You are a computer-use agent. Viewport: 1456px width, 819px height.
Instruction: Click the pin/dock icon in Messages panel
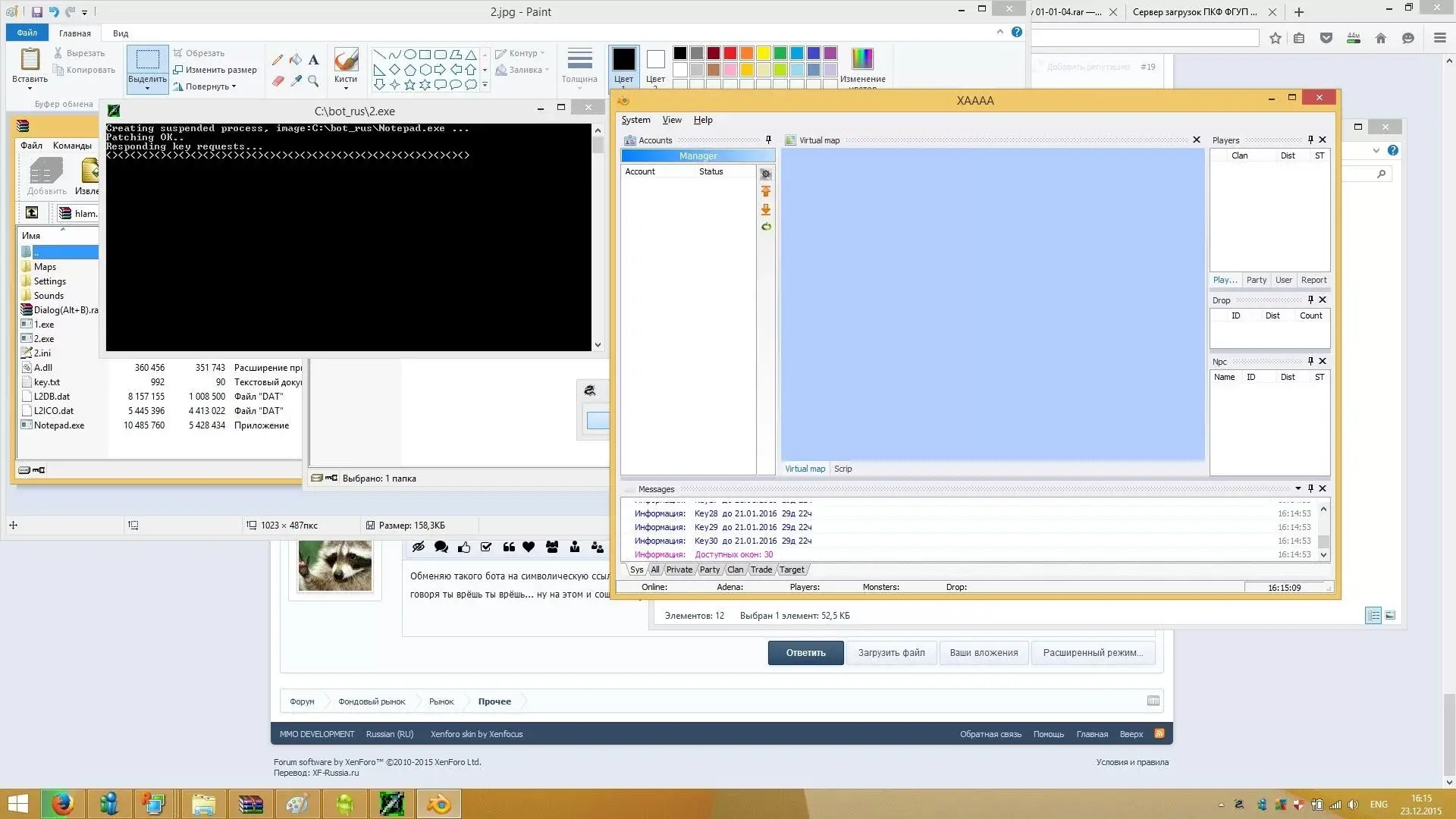[1311, 488]
